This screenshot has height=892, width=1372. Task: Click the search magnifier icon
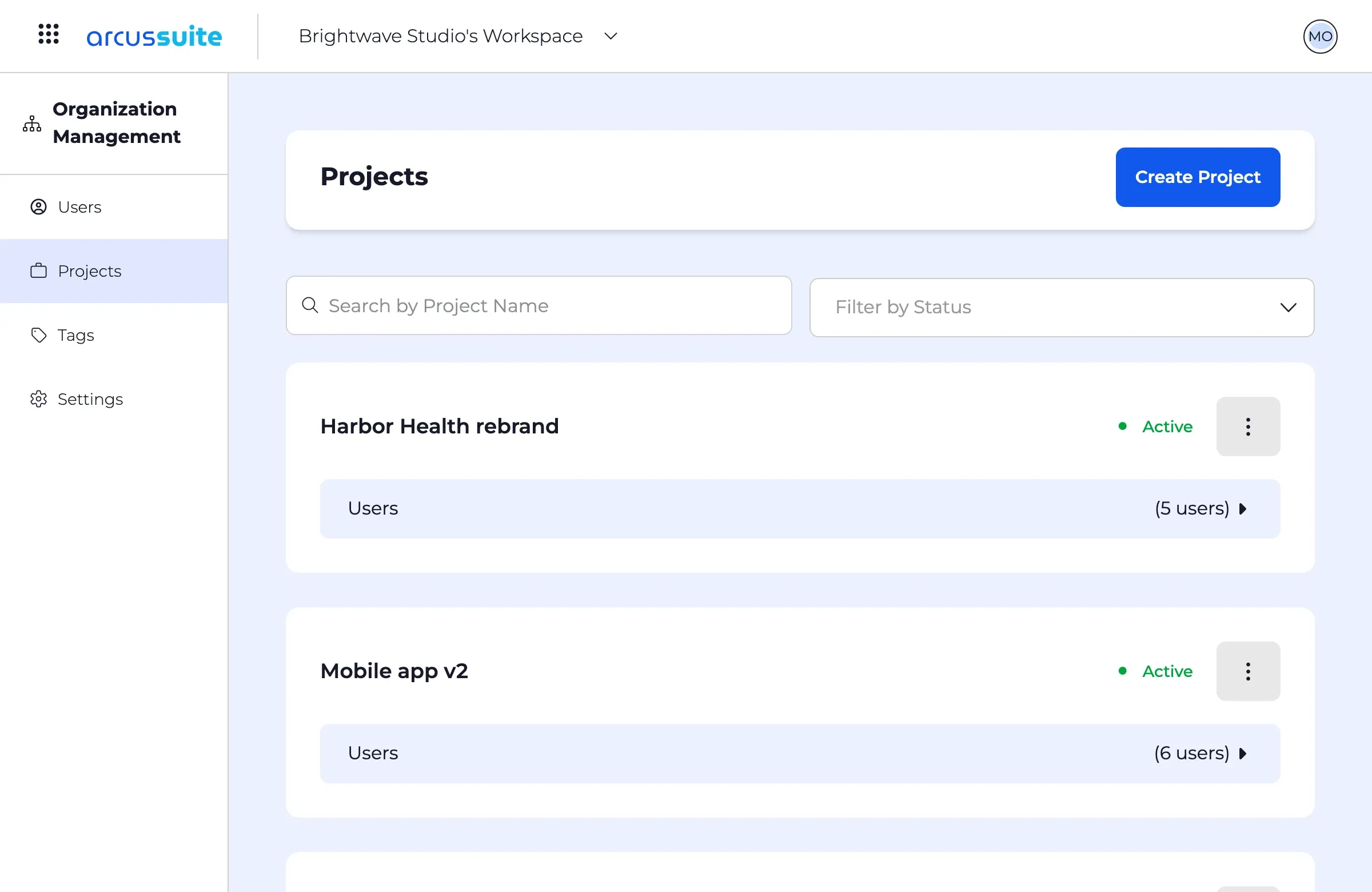(x=310, y=305)
